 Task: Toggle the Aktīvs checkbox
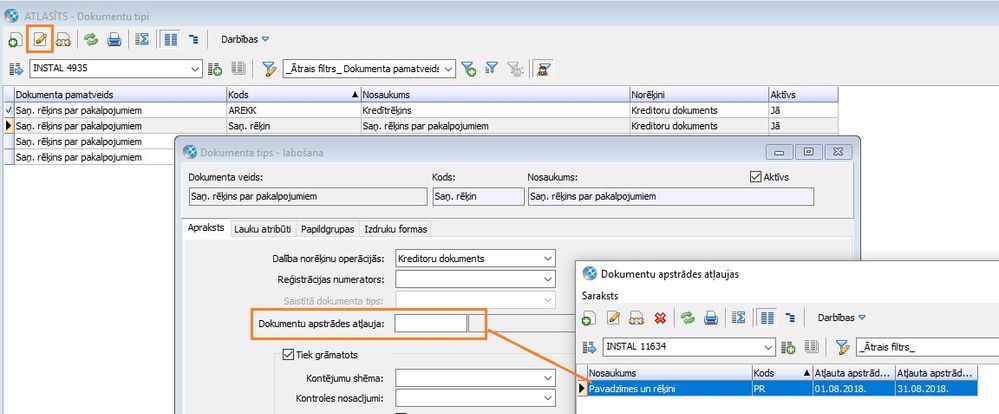(x=756, y=177)
